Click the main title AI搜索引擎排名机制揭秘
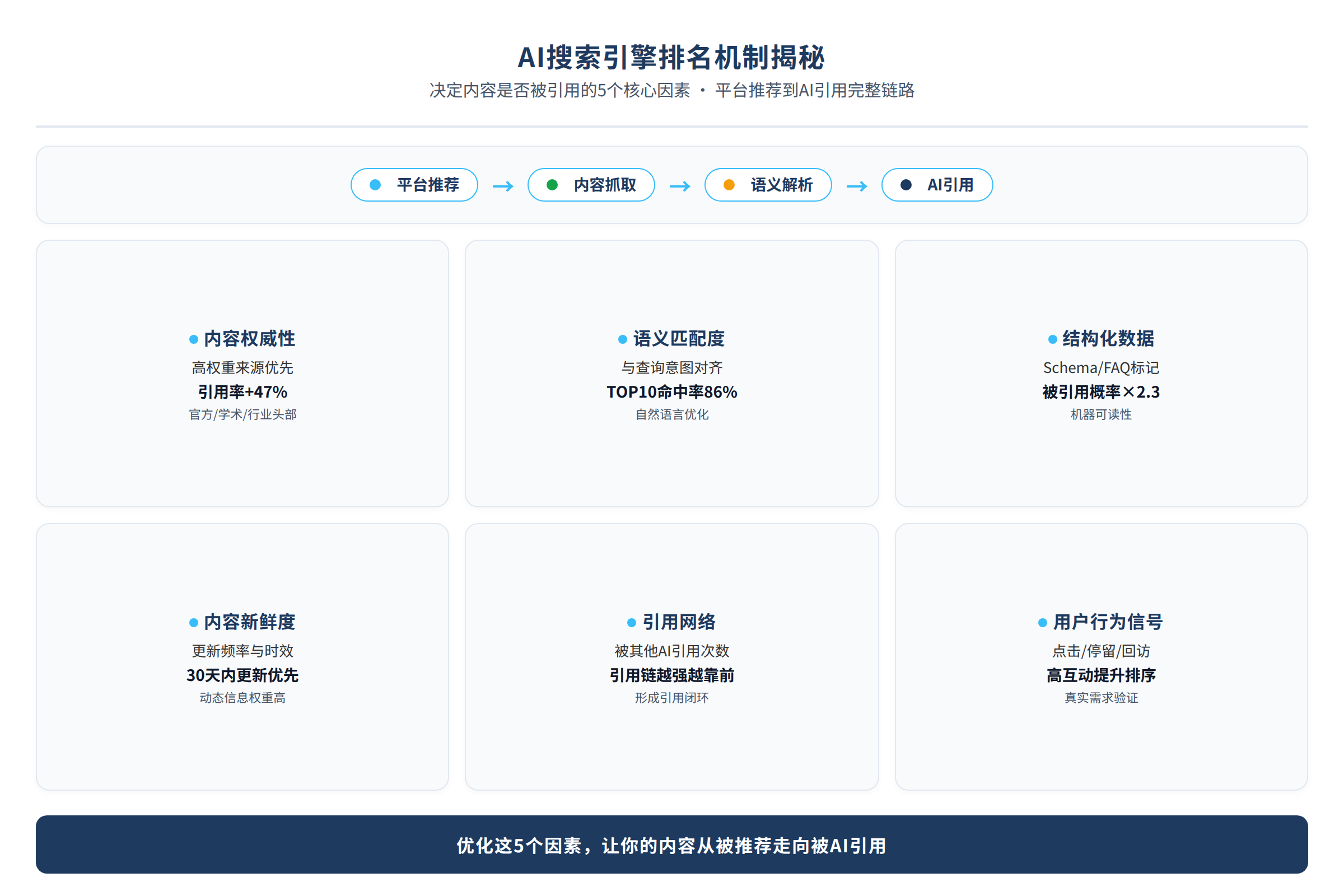This screenshot has height=896, width=1344. point(671,57)
